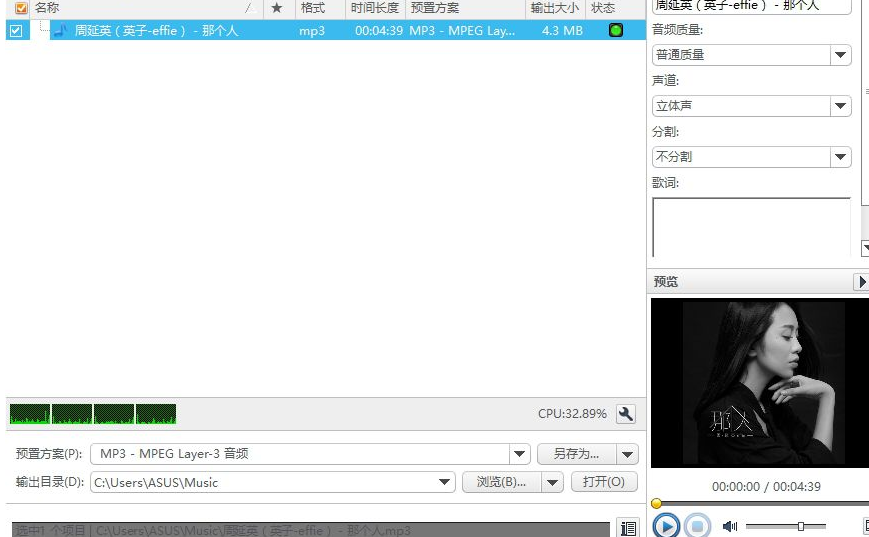Screen dimensions: 869x537
Task: Sort by the star favorite column header
Action: 277,8
